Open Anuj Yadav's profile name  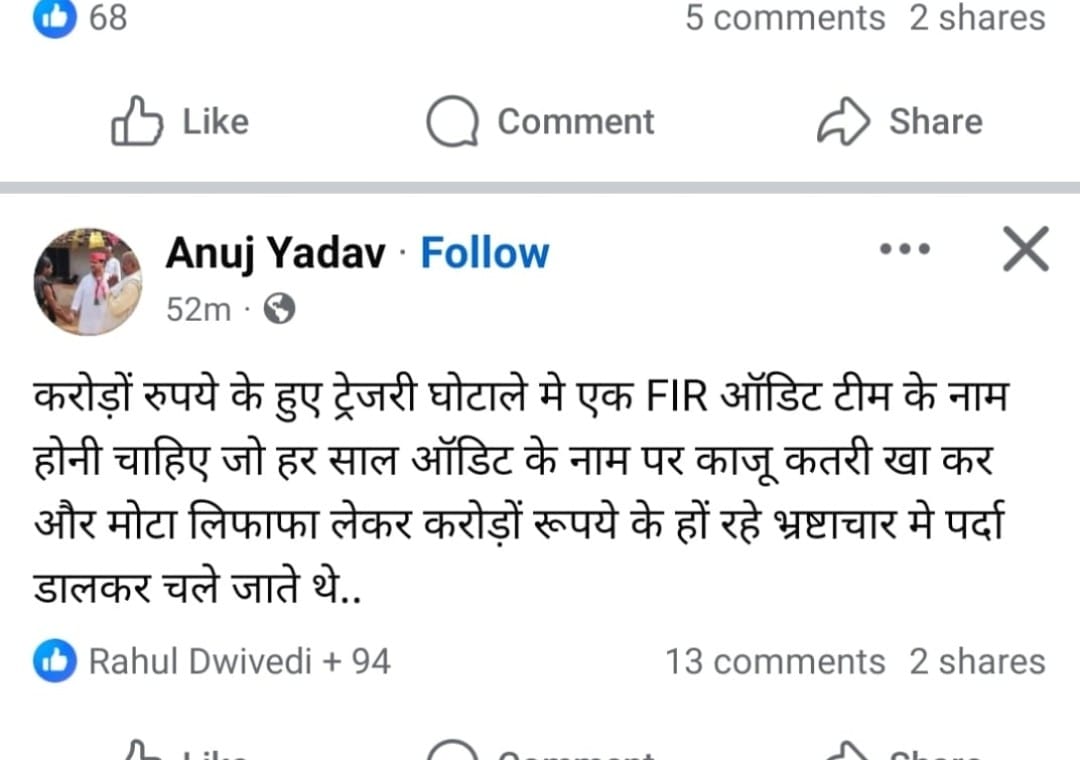pyautogui.click(x=275, y=254)
